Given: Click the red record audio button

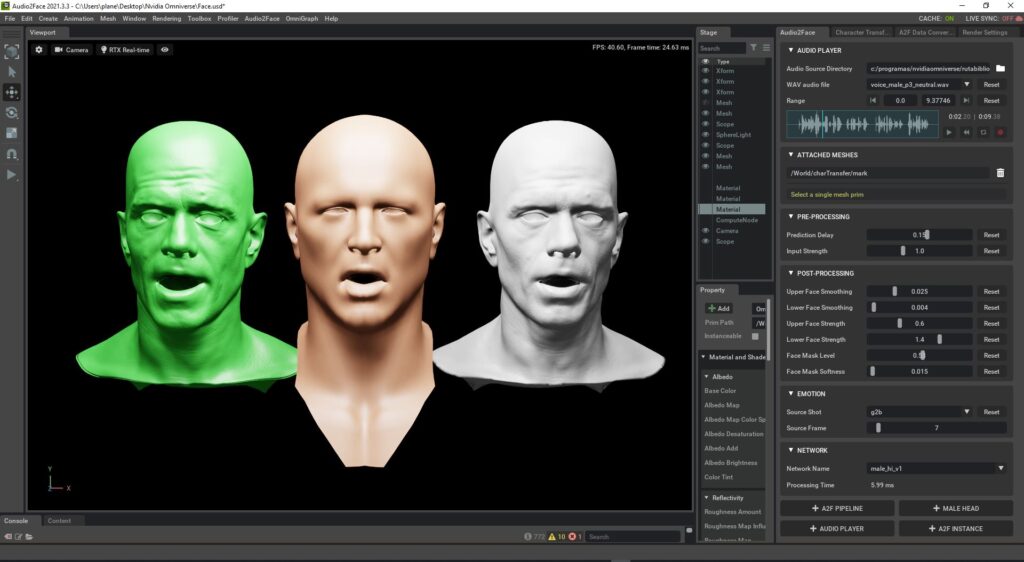Looking at the screenshot, I should click(1000, 132).
